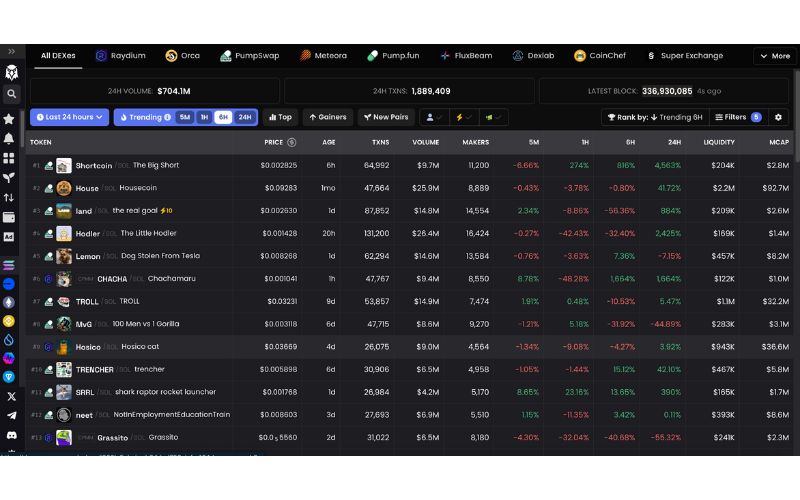Switch to the CoinChef tab
The width and height of the screenshot is (800, 500).
pos(600,56)
